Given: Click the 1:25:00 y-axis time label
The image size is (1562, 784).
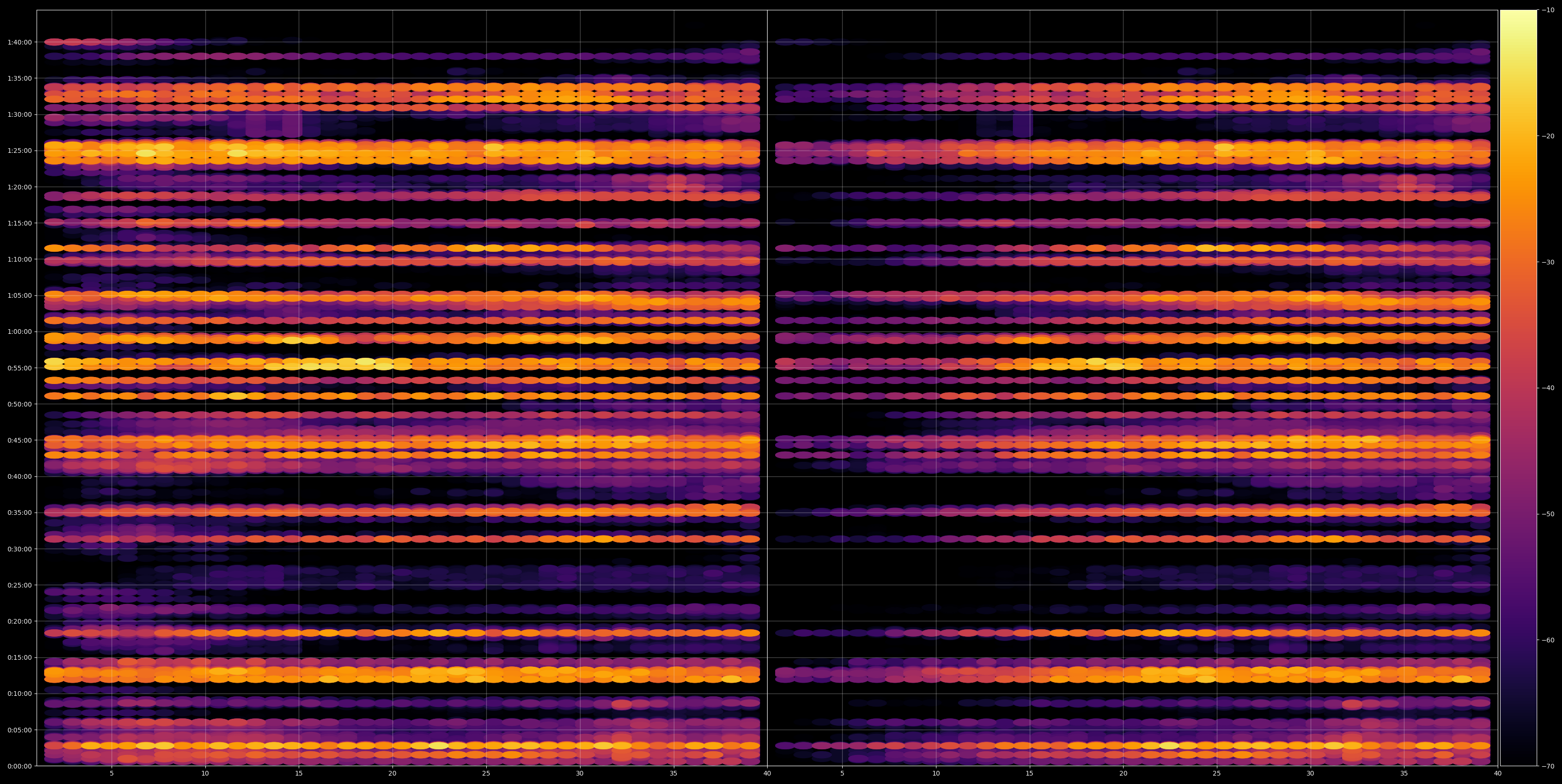Looking at the screenshot, I should coord(19,151).
